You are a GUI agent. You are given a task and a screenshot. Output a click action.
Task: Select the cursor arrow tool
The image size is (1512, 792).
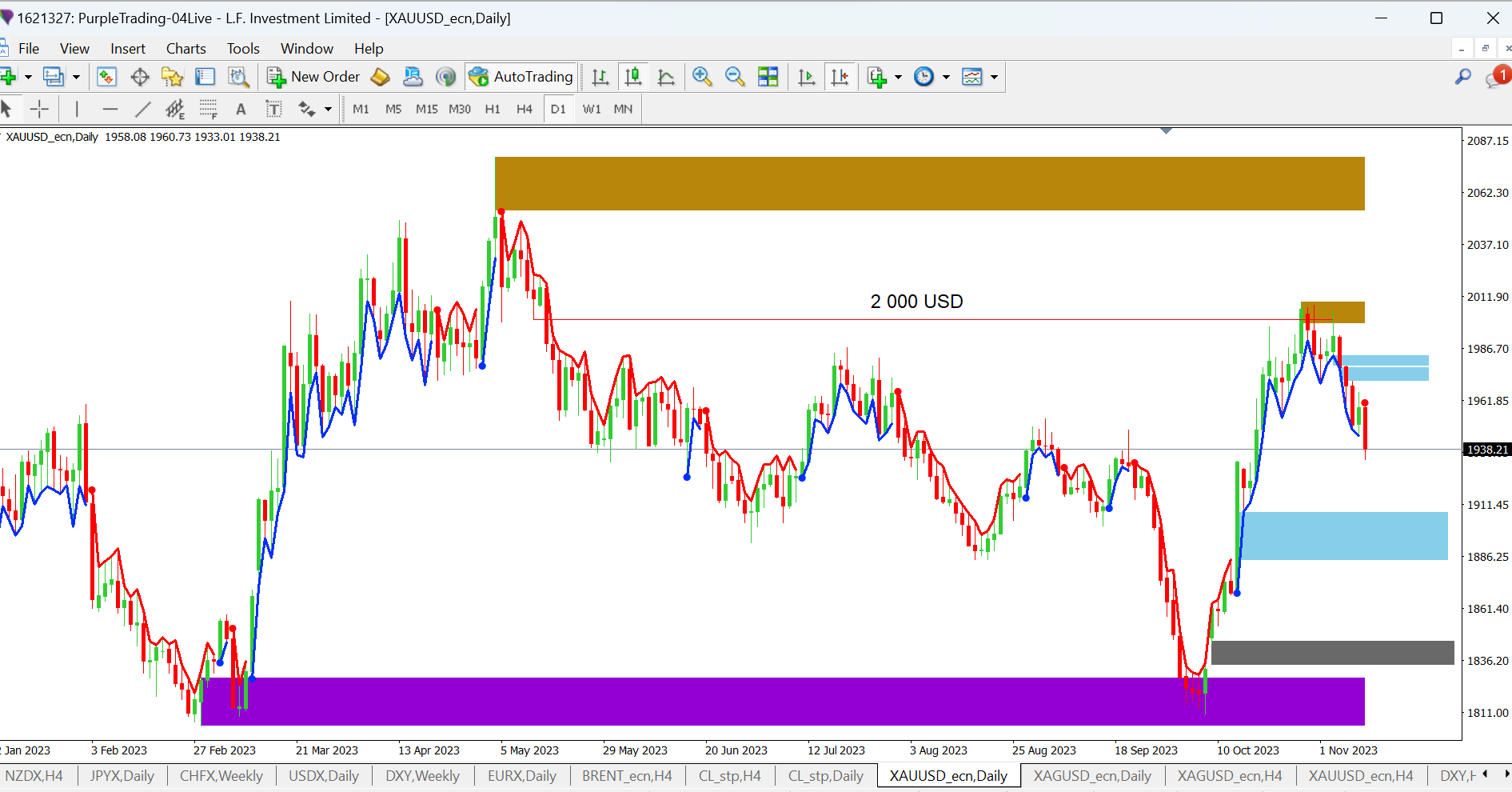pos(6,109)
